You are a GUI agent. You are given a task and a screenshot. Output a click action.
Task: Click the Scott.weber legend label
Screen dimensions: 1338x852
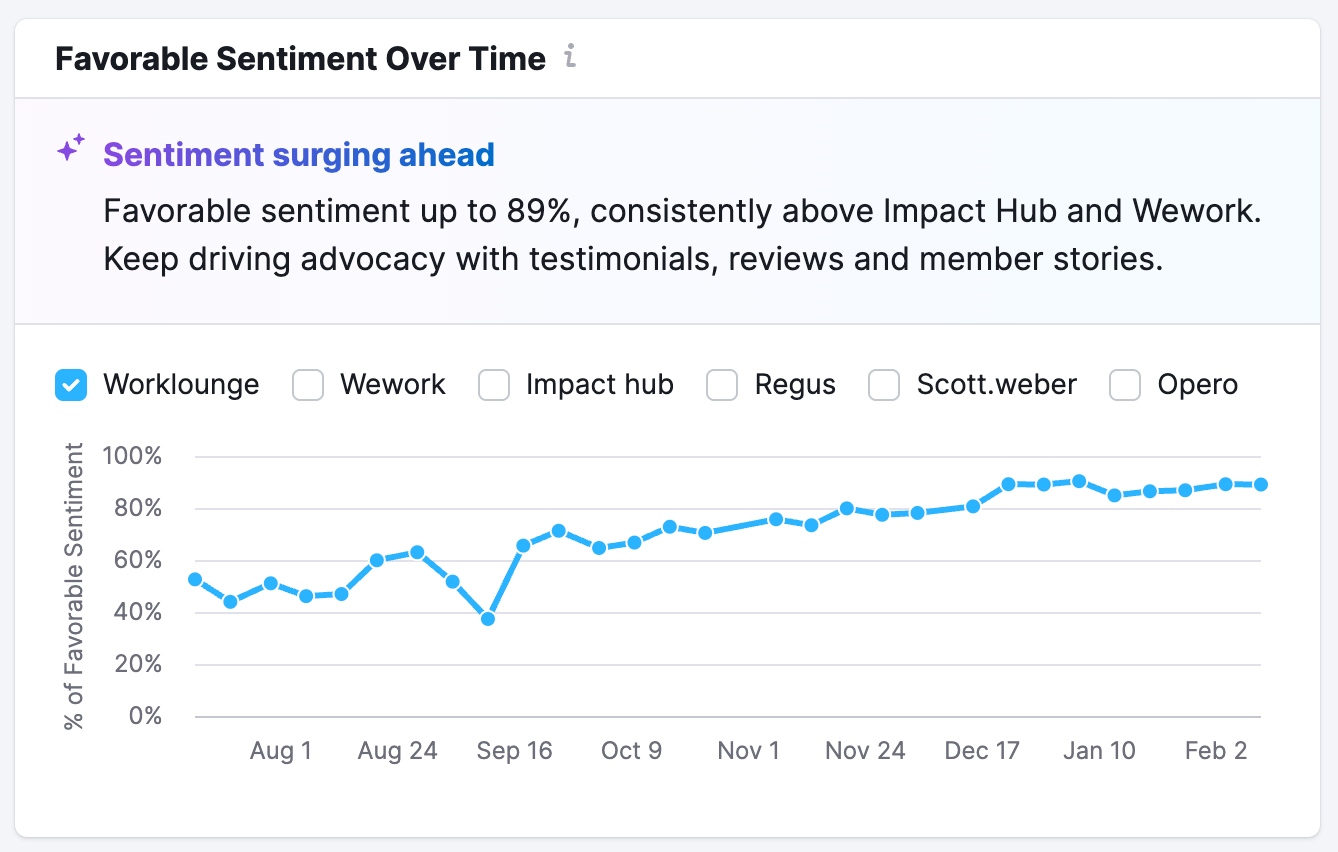[996, 385]
